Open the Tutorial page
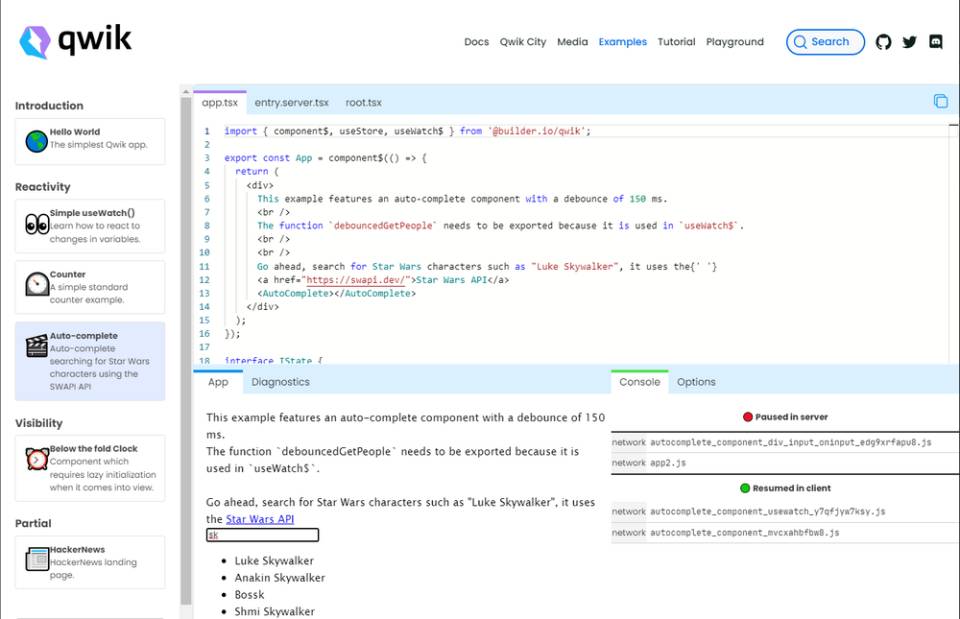The width and height of the screenshot is (960, 619). (677, 42)
